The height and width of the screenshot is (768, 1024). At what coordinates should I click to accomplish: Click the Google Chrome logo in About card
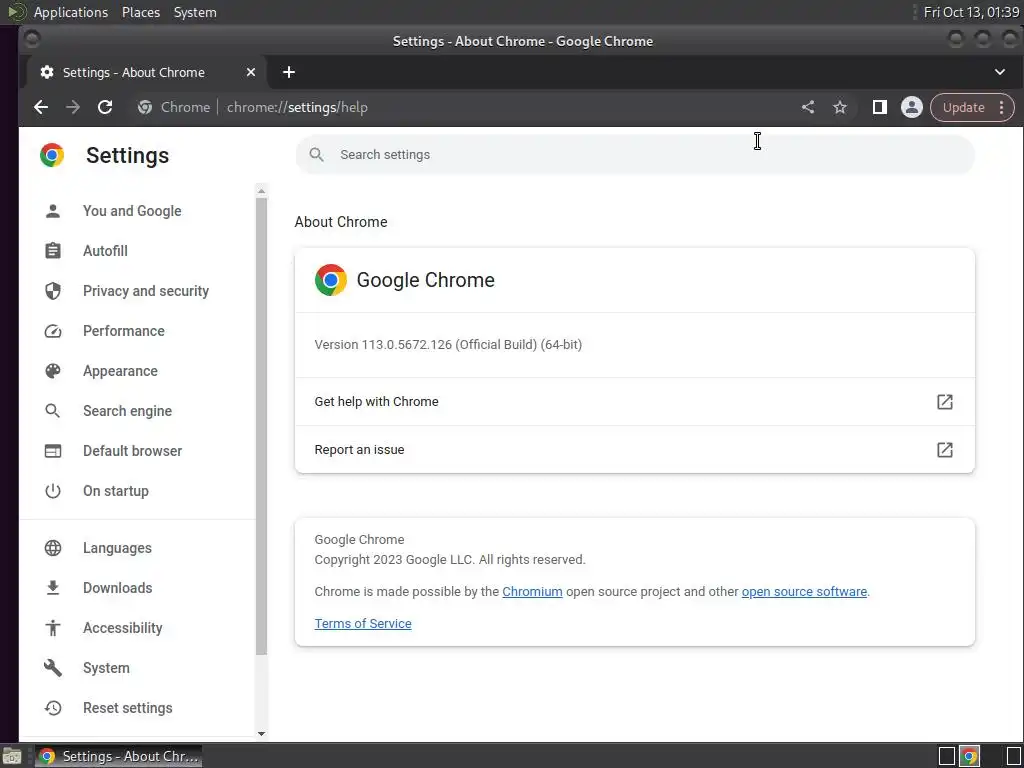(330, 280)
